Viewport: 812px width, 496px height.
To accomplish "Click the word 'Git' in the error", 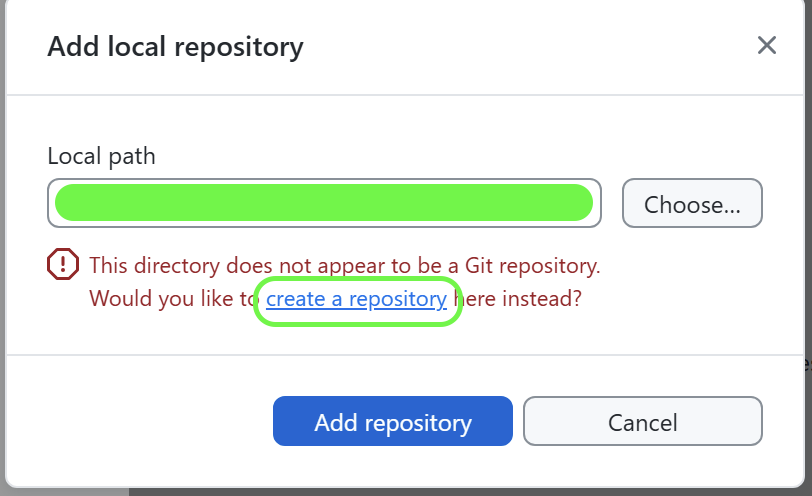I will coord(478,266).
